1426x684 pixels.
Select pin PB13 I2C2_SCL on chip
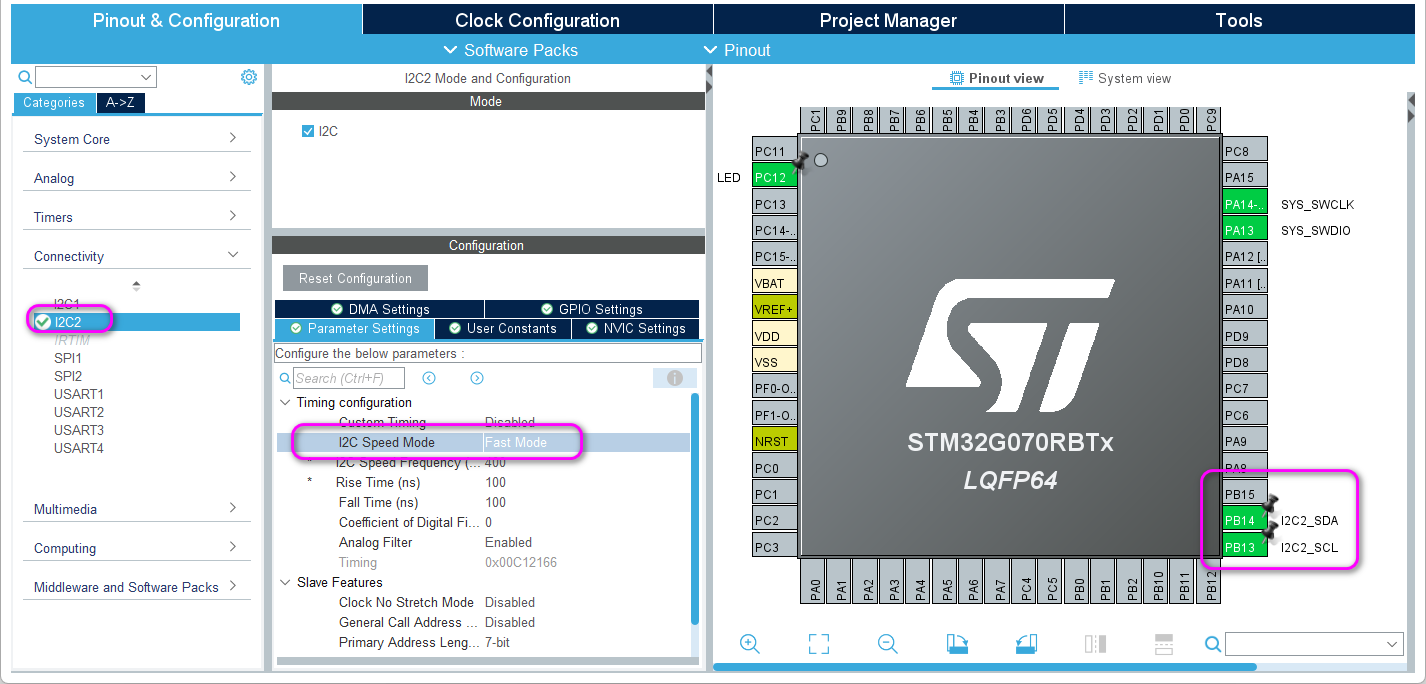[x=1245, y=547]
